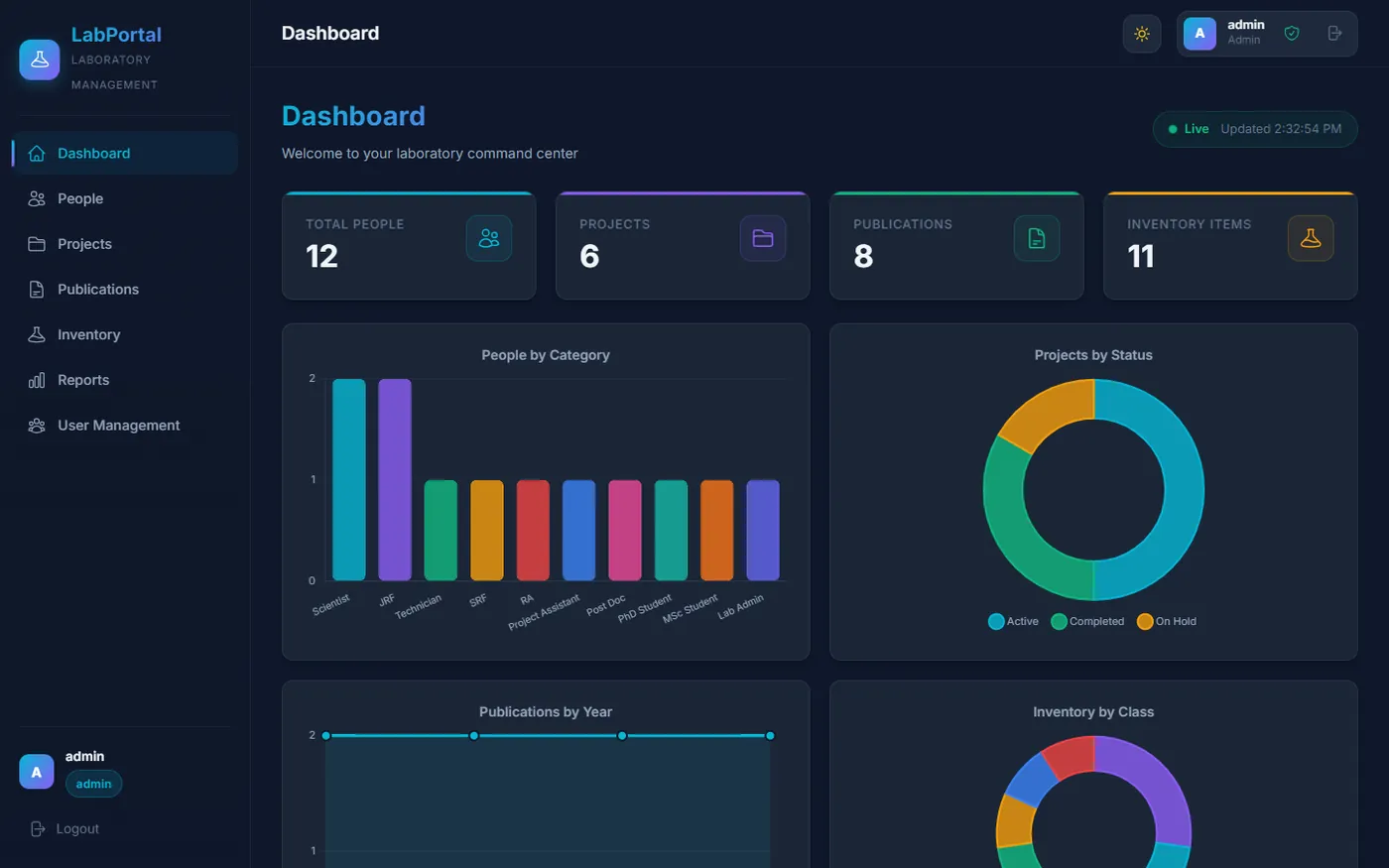
Task: Click the Total People count 12
Action: pyautogui.click(x=321, y=257)
